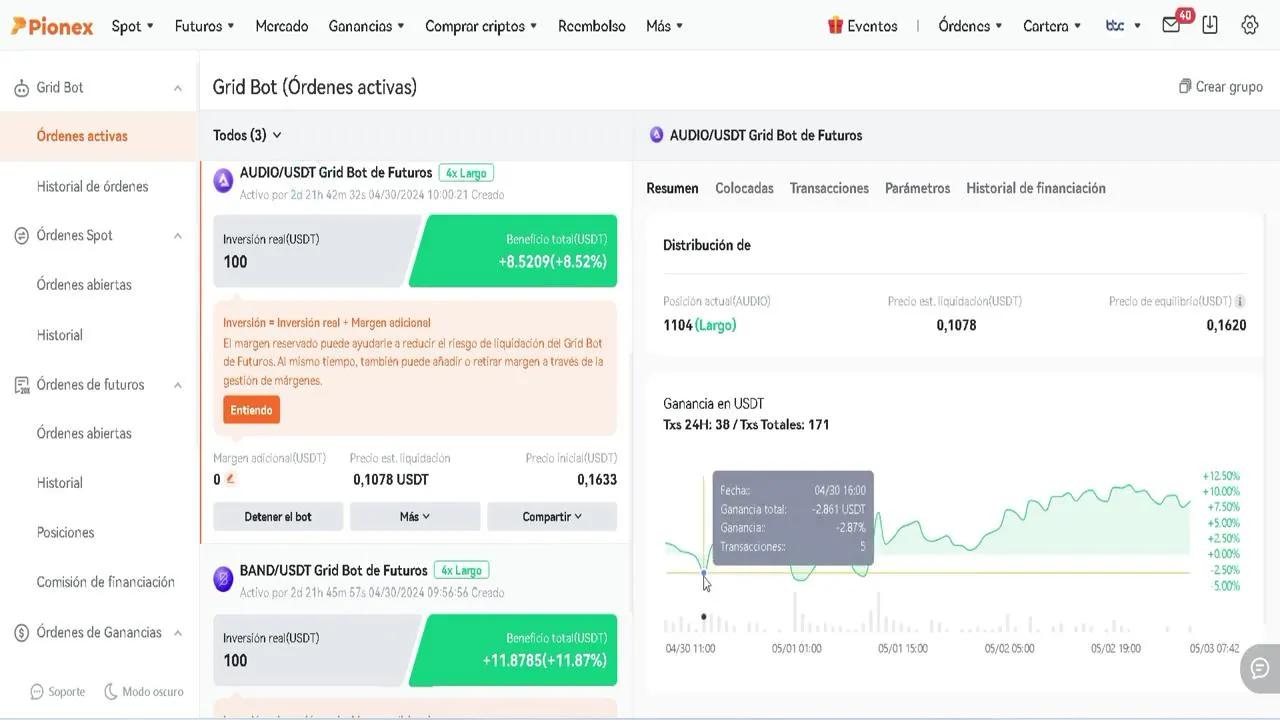
Task: Open the chat support bubble
Action: coord(1259,667)
